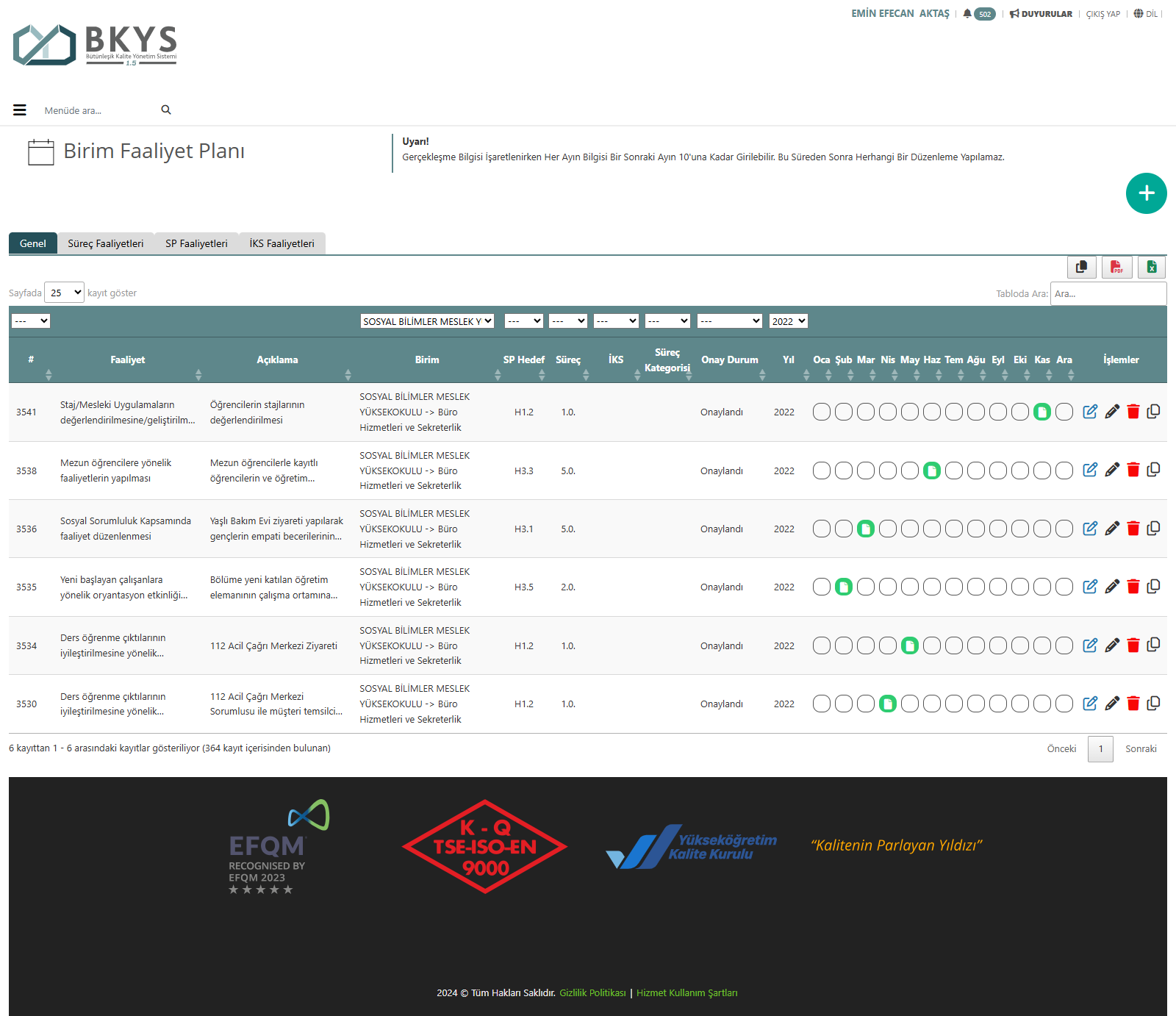1176x1016 pixels.
Task: Open the hamburger menu
Action: point(20,110)
